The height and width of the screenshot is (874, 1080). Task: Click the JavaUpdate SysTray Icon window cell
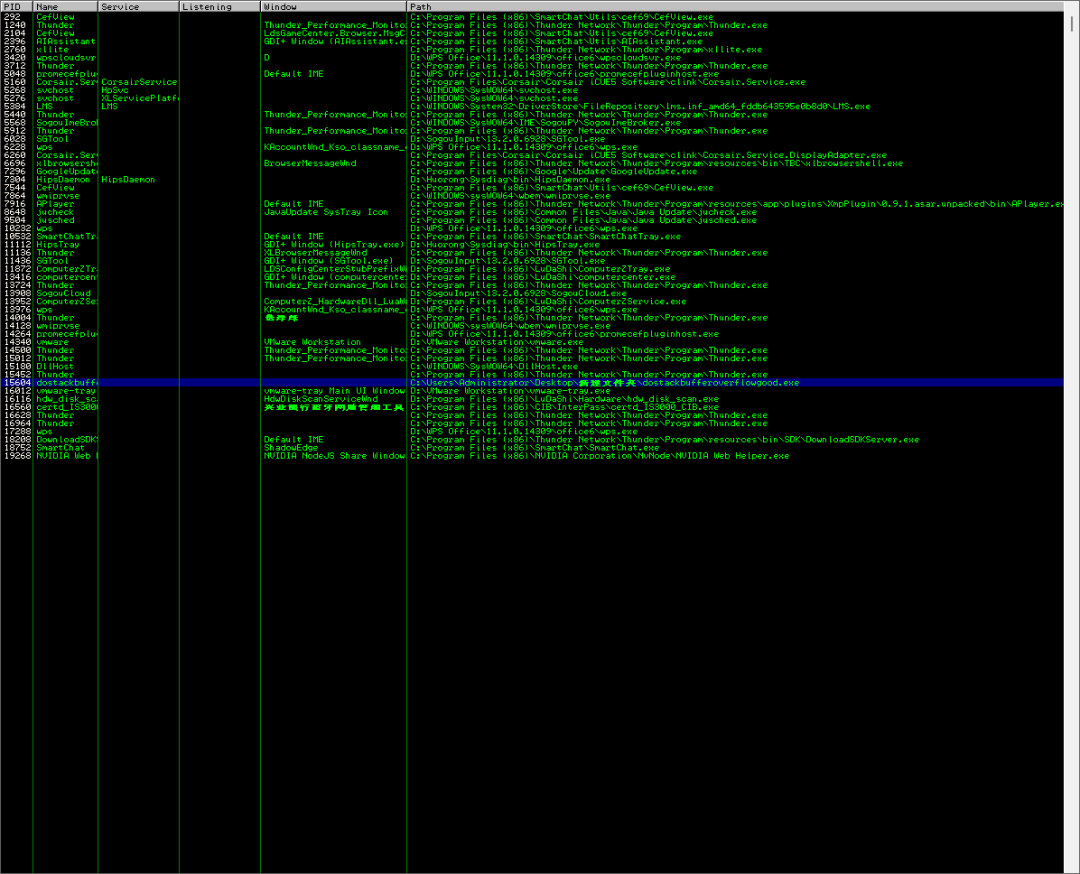pos(326,212)
